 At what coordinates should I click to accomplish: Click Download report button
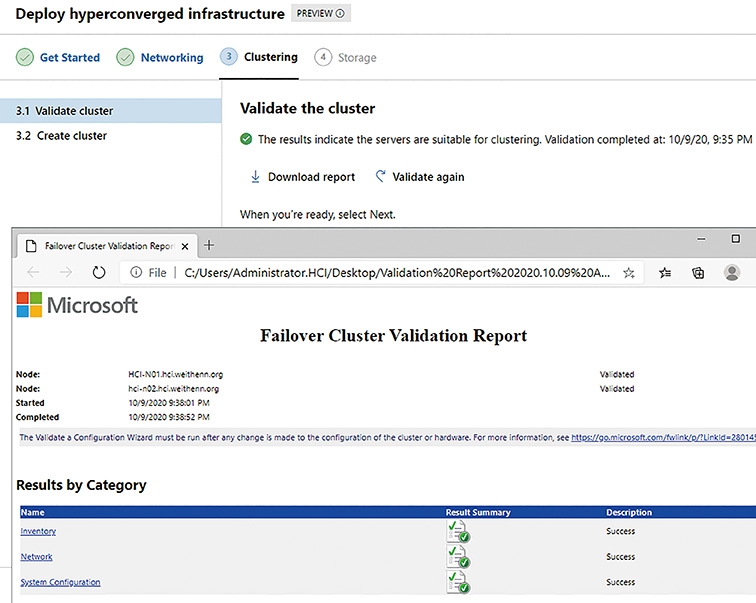point(302,177)
